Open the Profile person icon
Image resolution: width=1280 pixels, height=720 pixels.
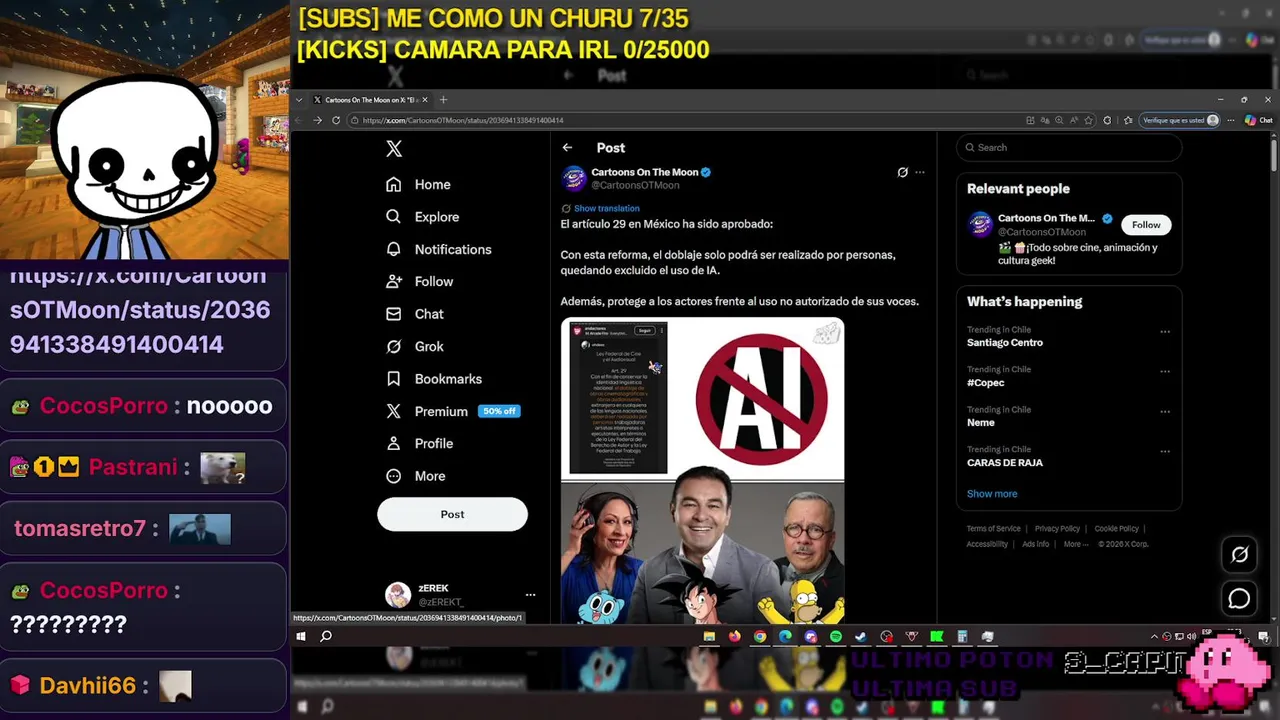(394, 443)
